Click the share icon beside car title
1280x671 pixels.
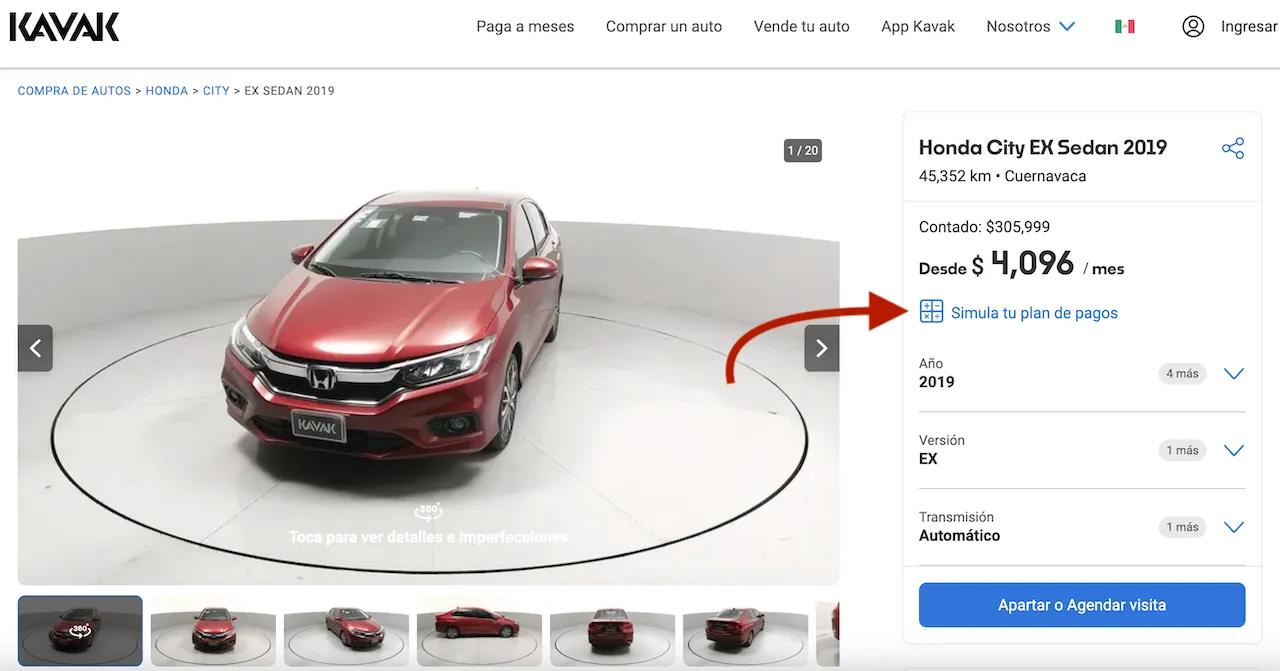pos(1232,148)
